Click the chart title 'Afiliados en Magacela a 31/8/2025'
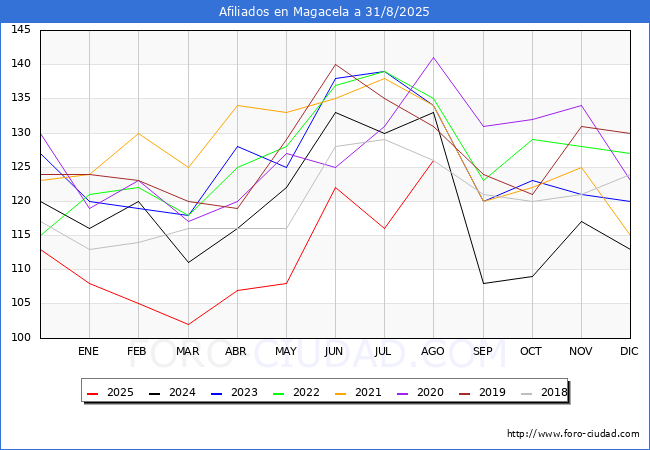The image size is (650, 450). tap(324, 12)
